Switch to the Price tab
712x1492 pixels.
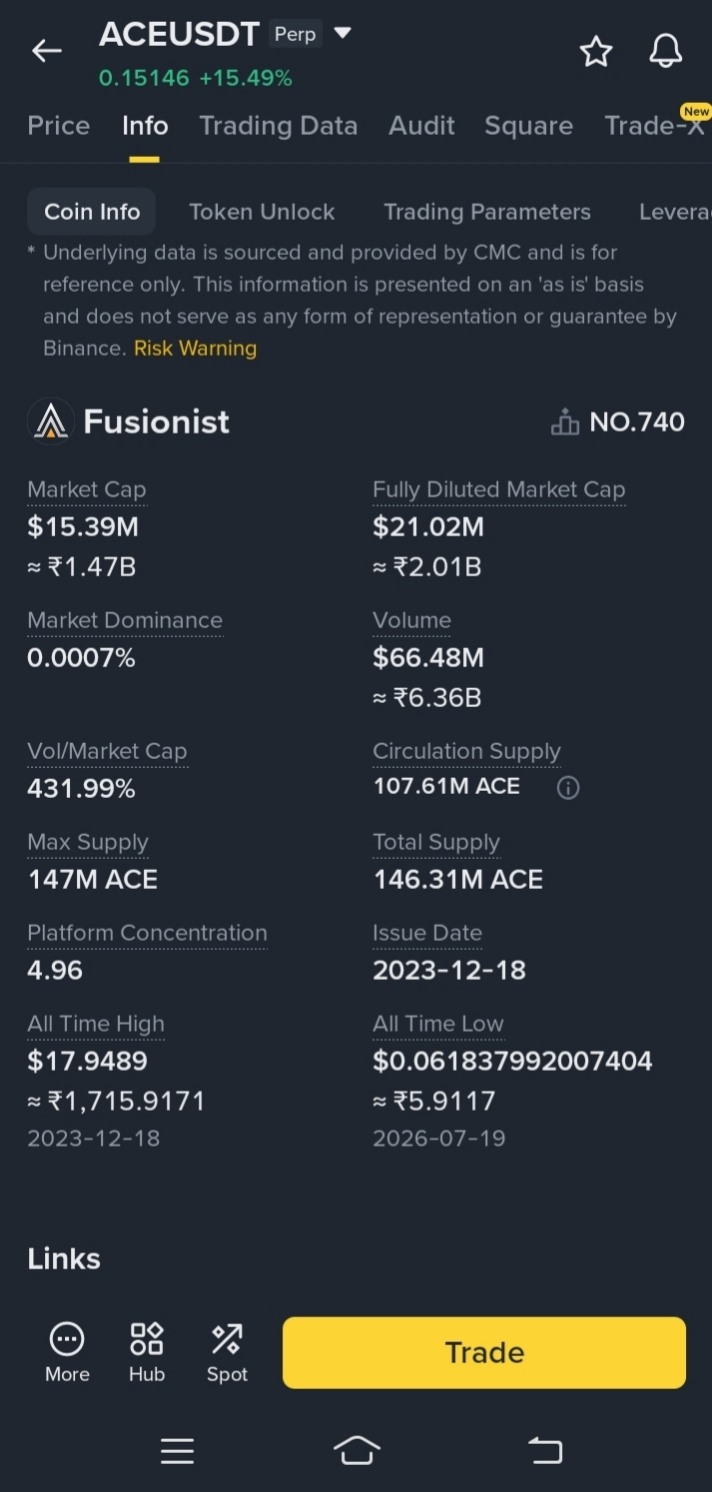pyautogui.click(x=59, y=126)
